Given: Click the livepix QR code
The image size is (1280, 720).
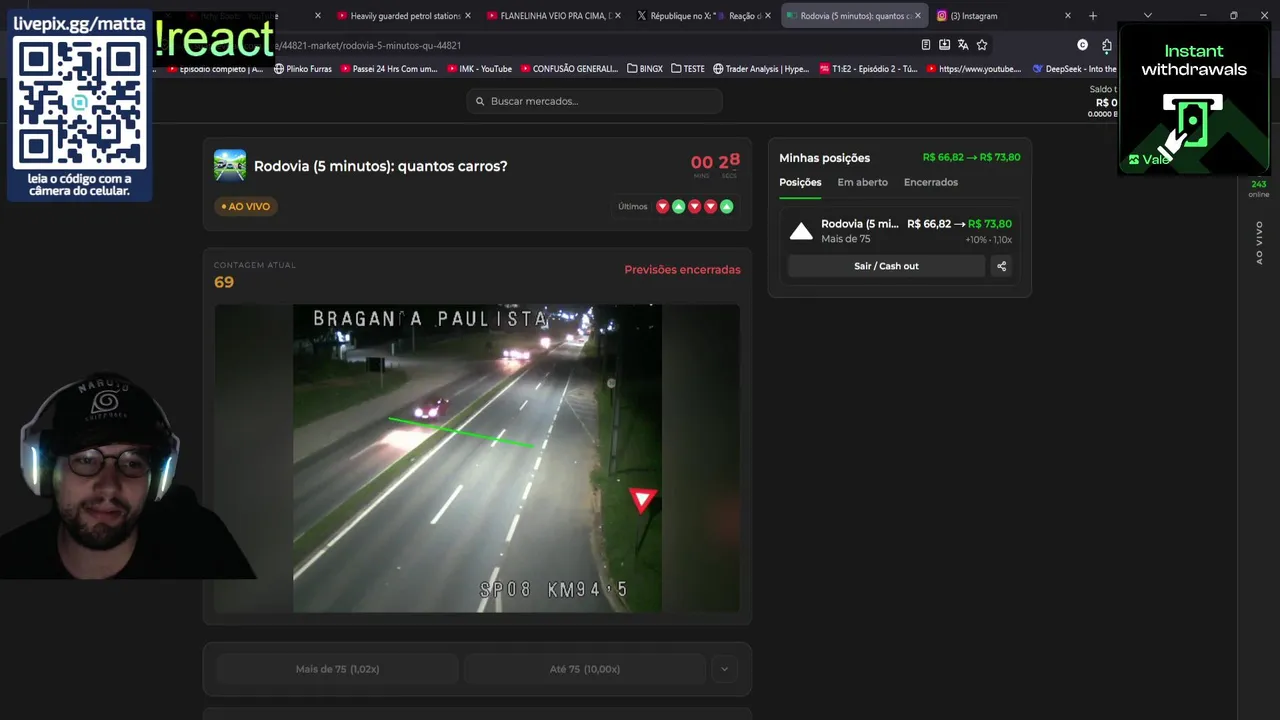Looking at the screenshot, I should pyautogui.click(x=80, y=105).
